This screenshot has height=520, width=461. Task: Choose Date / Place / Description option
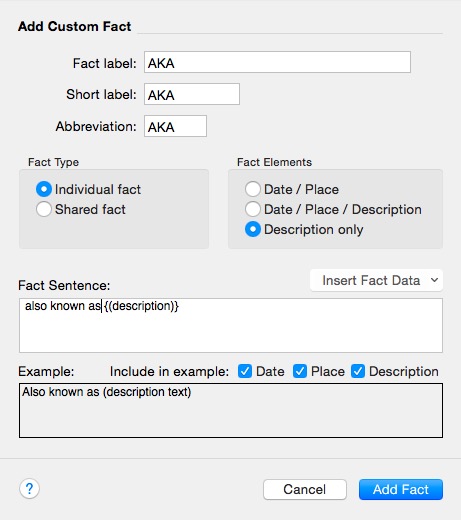click(253, 209)
